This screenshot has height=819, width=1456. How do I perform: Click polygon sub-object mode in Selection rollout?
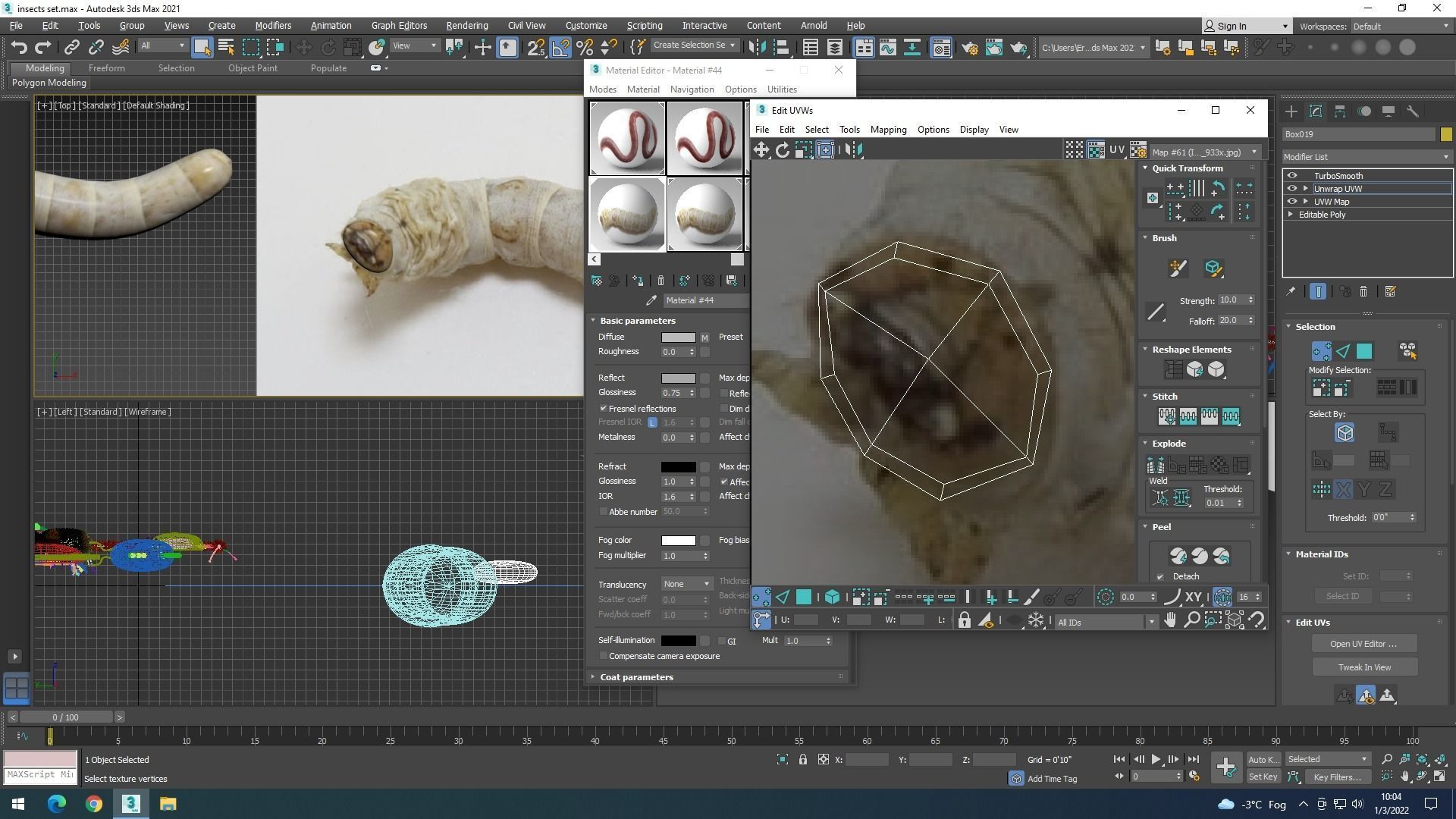[1364, 351]
